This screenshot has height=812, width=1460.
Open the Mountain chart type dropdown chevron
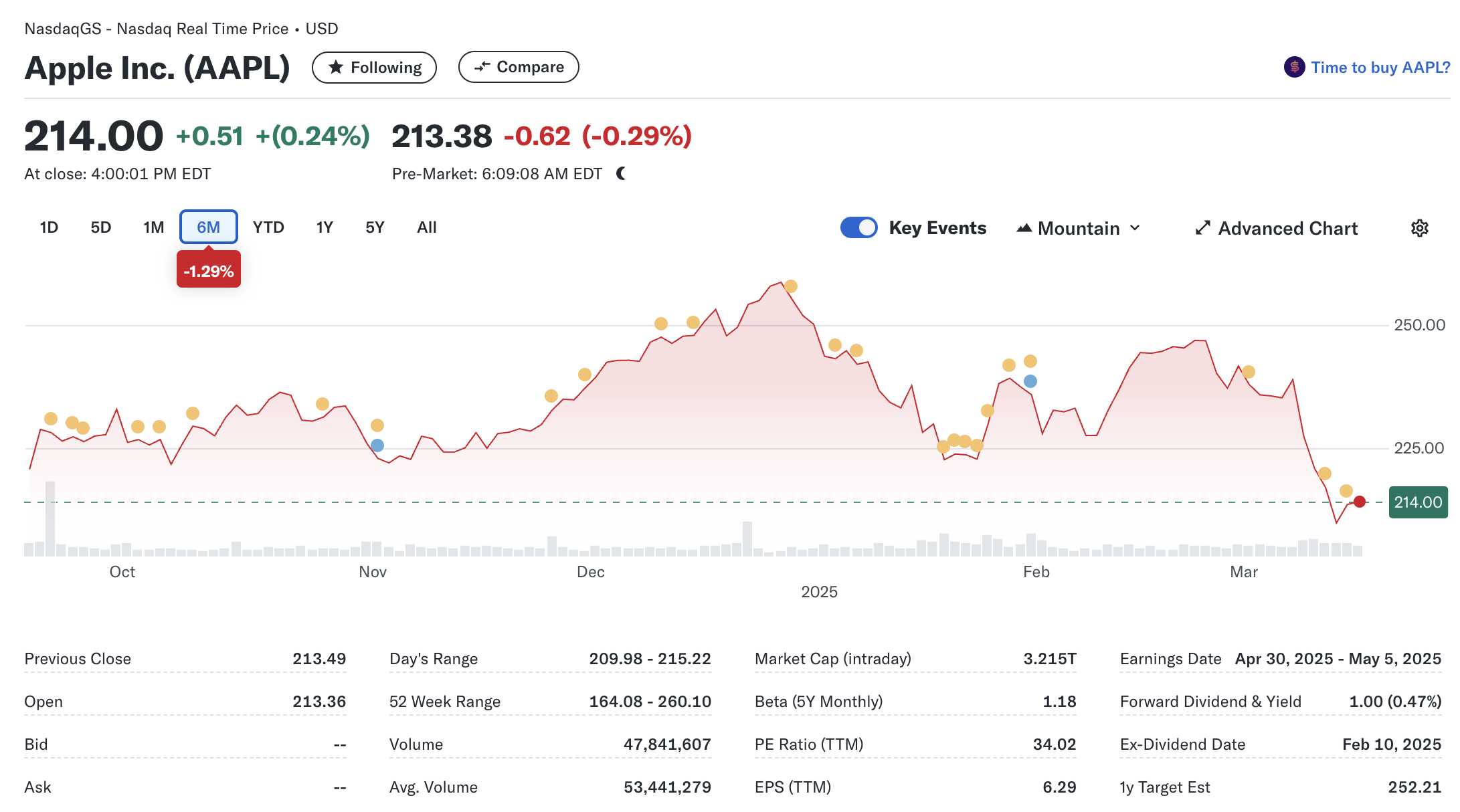tap(1135, 228)
